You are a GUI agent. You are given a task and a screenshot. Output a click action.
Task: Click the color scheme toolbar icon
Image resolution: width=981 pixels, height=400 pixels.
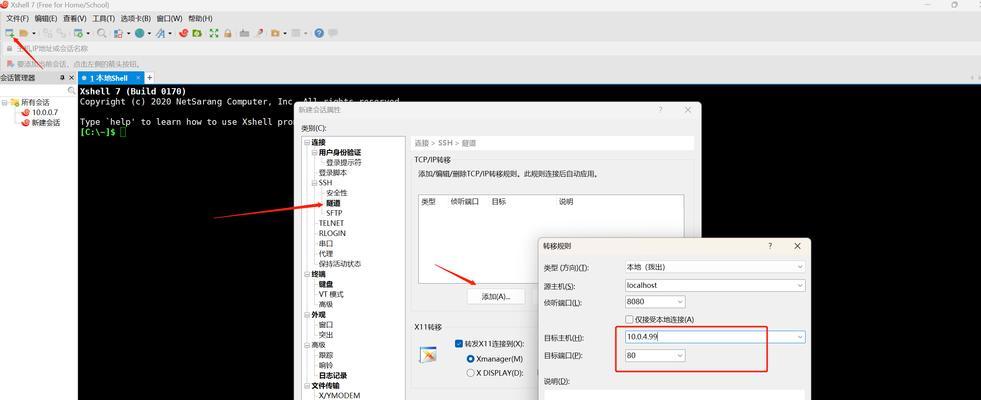(118, 33)
